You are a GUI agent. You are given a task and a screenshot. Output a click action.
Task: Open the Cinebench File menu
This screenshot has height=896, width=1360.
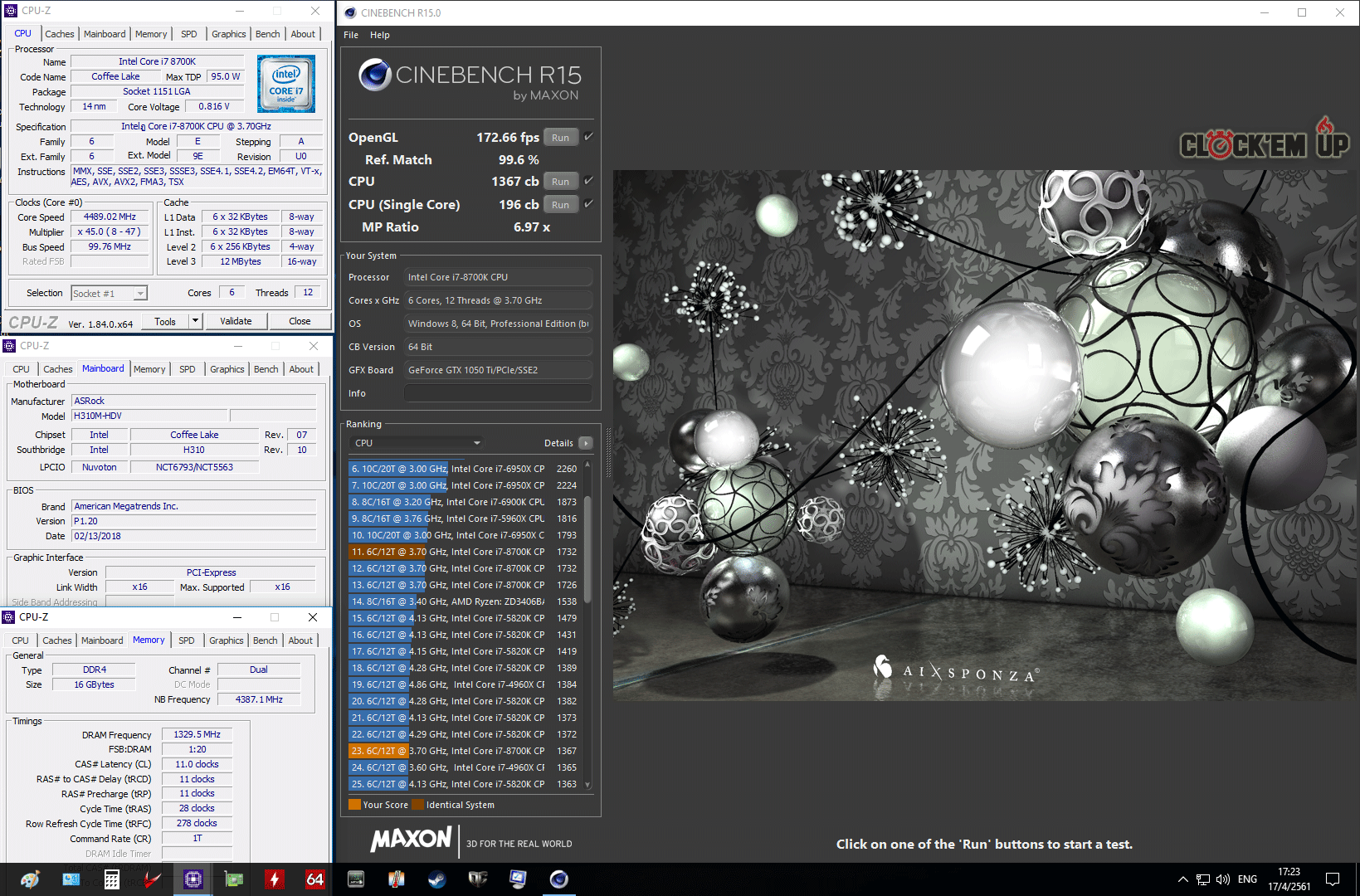point(351,35)
